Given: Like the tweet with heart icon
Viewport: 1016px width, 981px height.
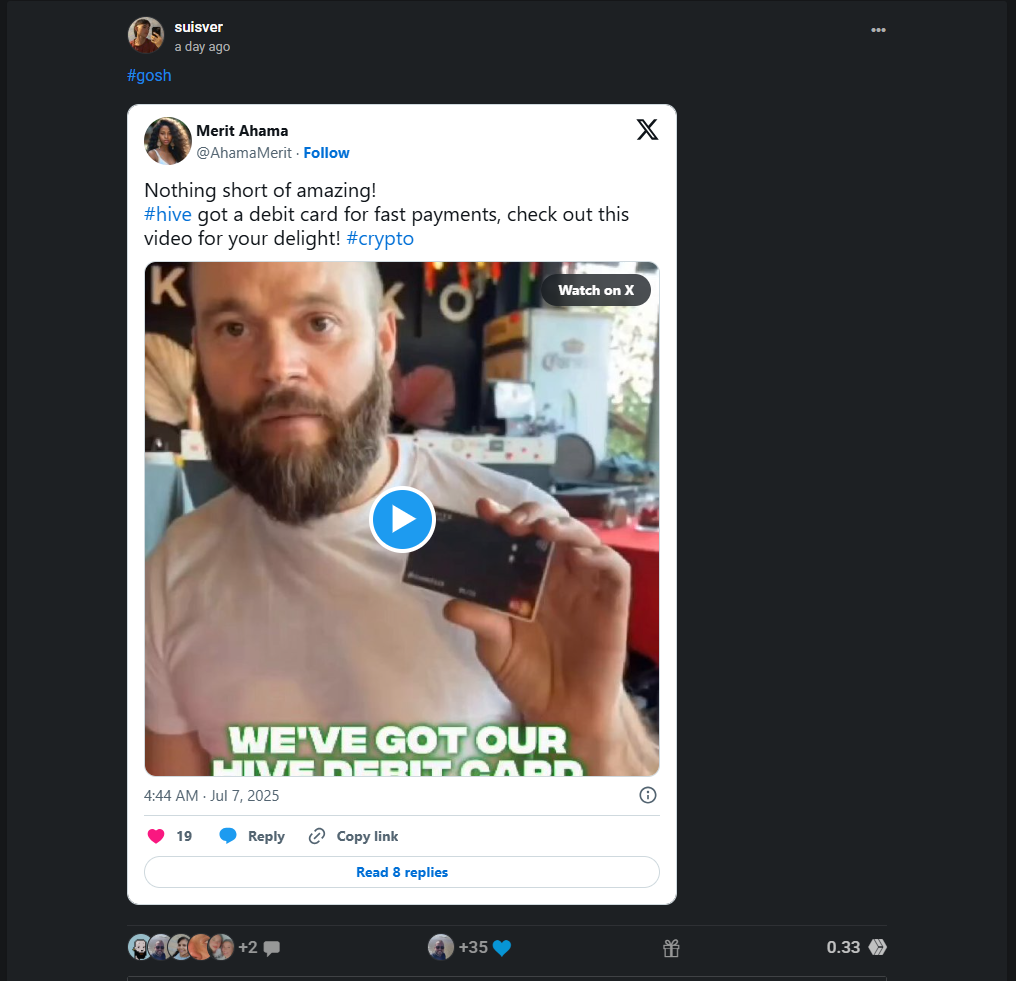Looking at the screenshot, I should [x=156, y=836].
